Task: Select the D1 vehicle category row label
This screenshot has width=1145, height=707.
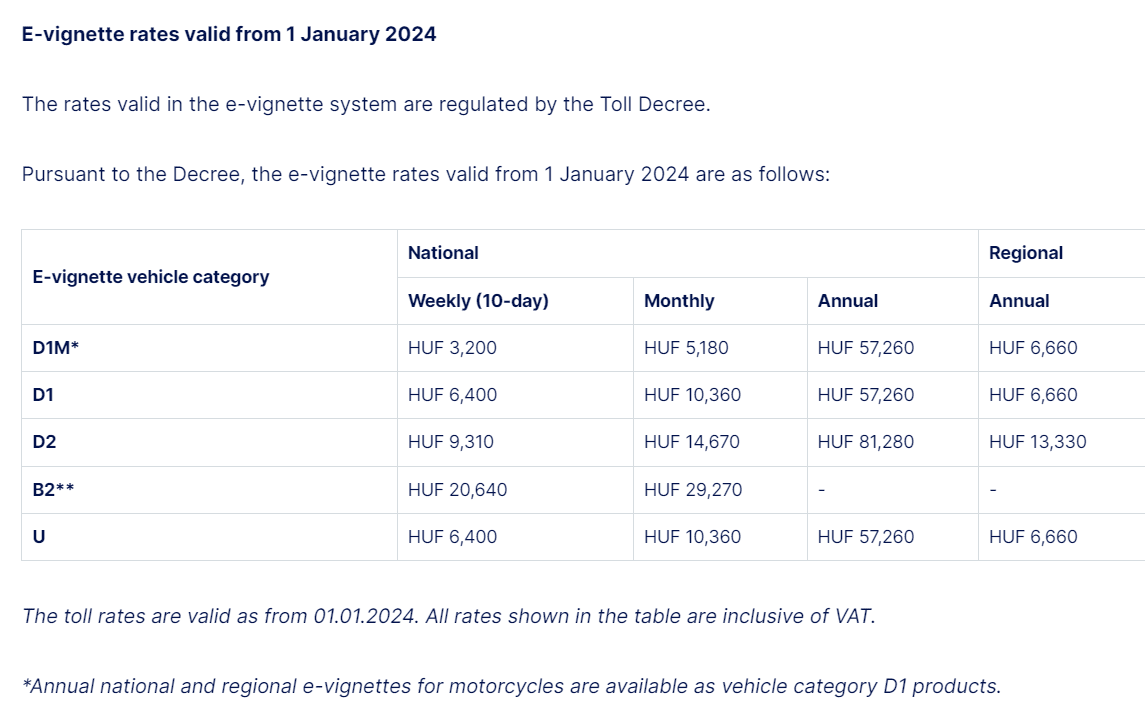Action: click(x=43, y=395)
